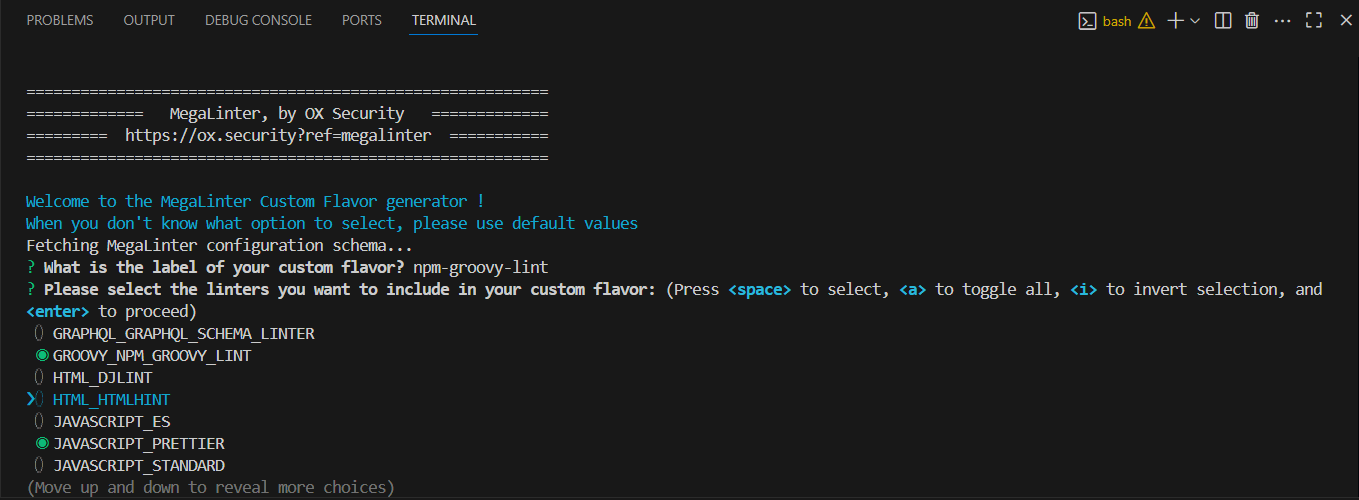Split the terminal panel
The width and height of the screenshot is (1359, 500).
[x=1222, y=20]
